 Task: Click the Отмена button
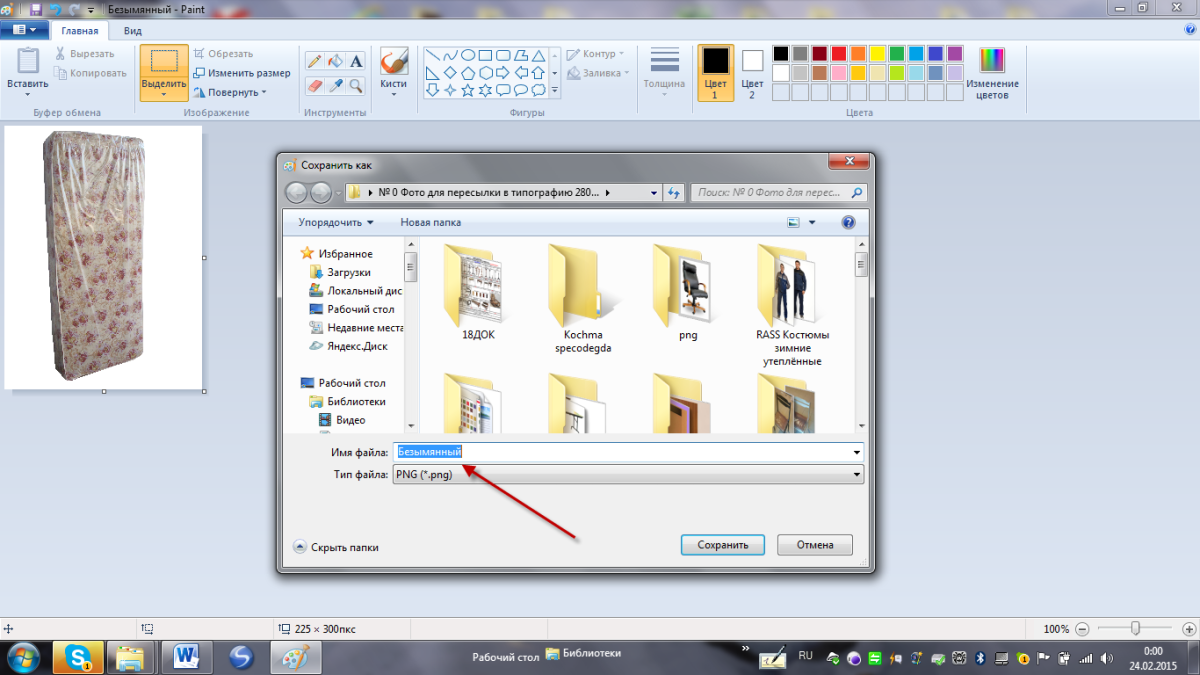point(814,545)
